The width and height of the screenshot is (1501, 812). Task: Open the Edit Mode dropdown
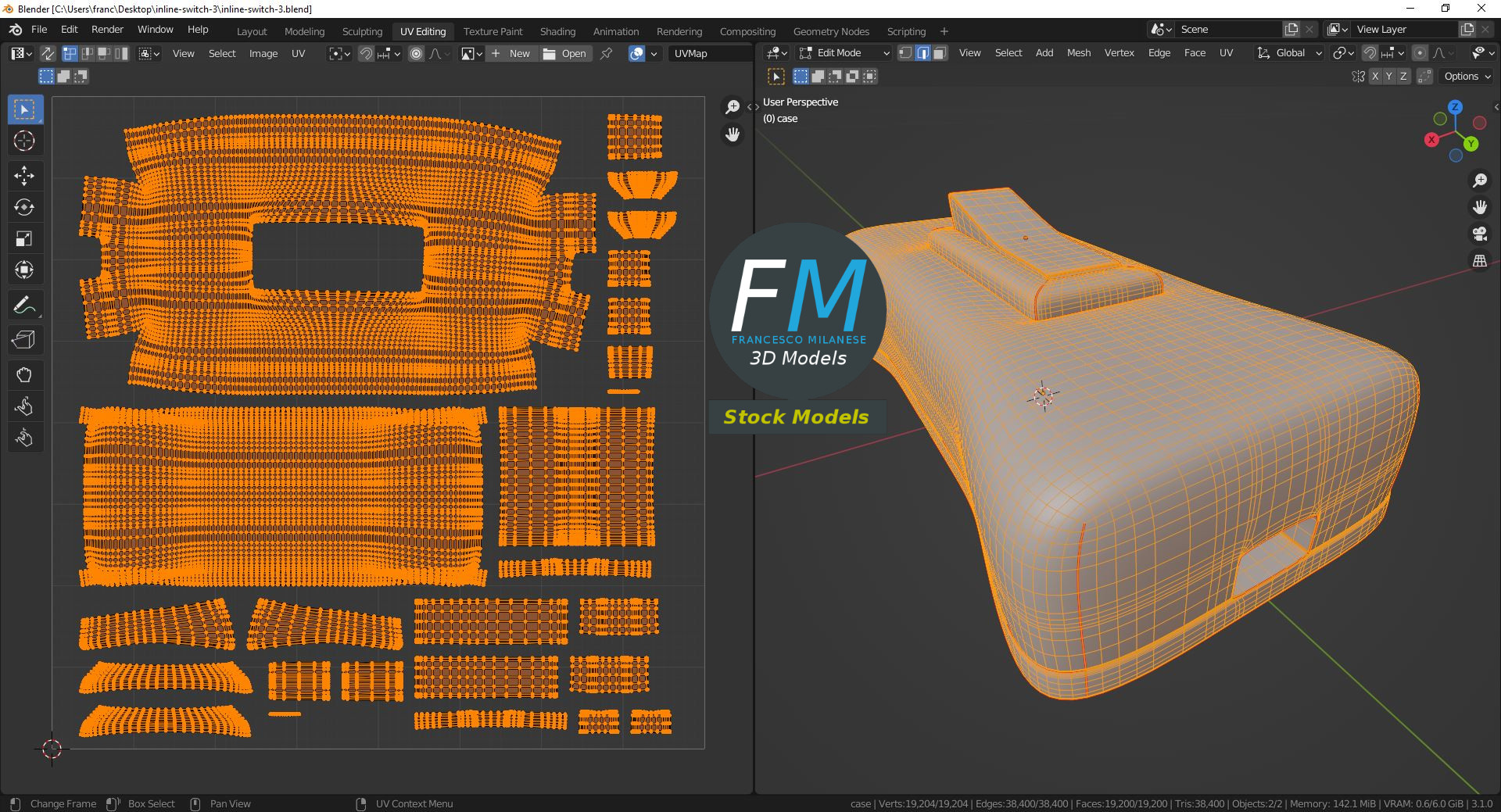(x=844, y=53)
